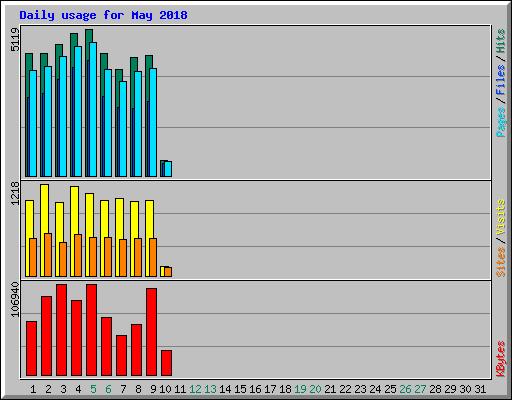Click day 12 on the x-axis

[x=195, y=389]
